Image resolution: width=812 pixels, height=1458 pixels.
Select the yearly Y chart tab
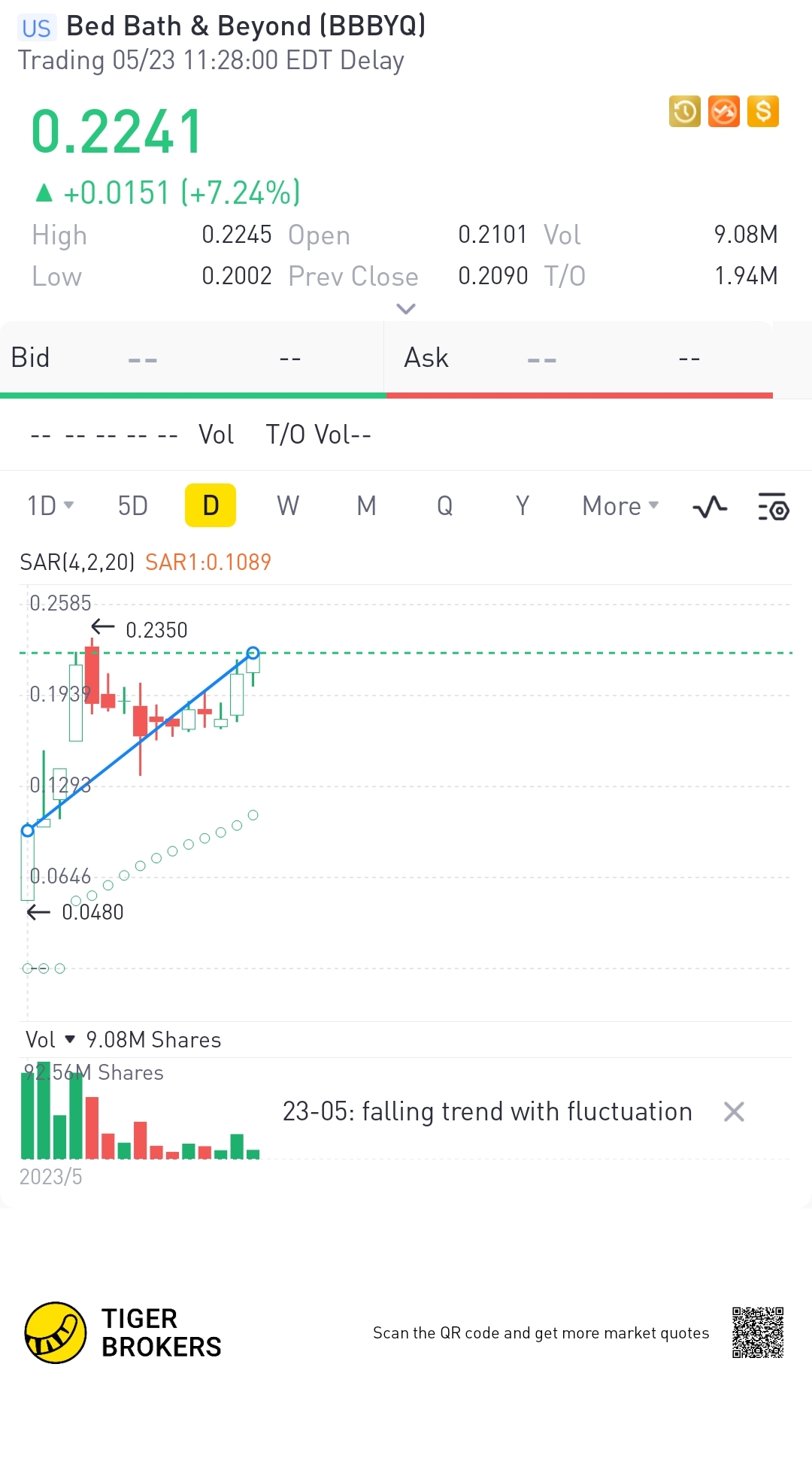click(x=523, y=506)
